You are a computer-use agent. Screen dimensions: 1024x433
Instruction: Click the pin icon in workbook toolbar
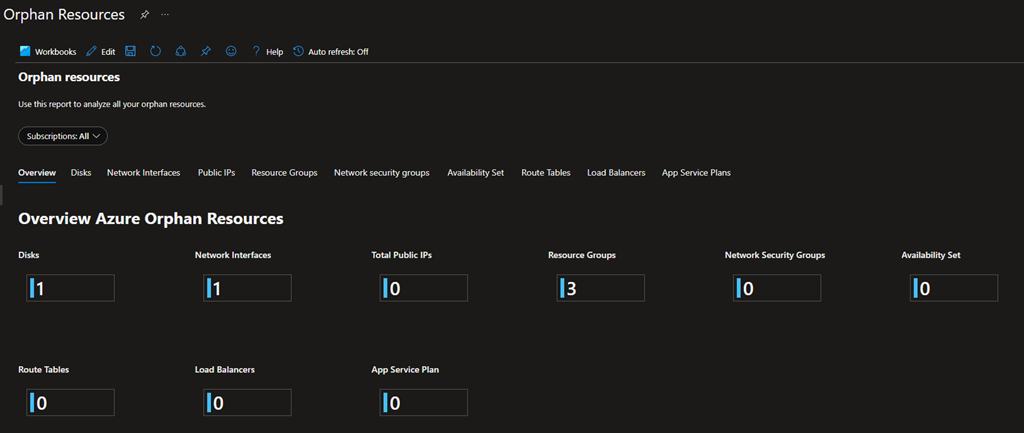click(x=206, y=51)
